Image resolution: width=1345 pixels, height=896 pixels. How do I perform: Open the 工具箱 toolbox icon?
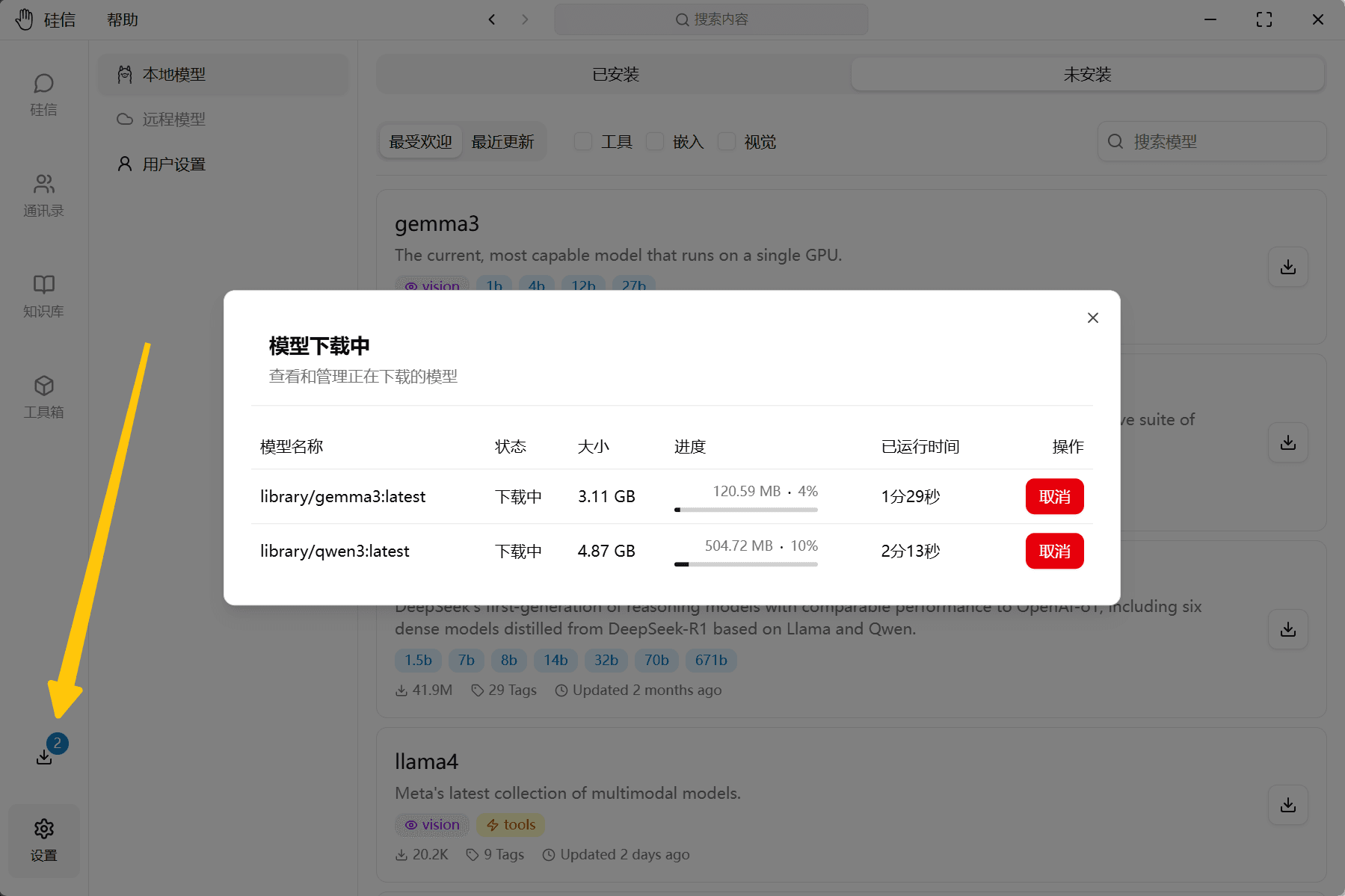click(43, 397)
